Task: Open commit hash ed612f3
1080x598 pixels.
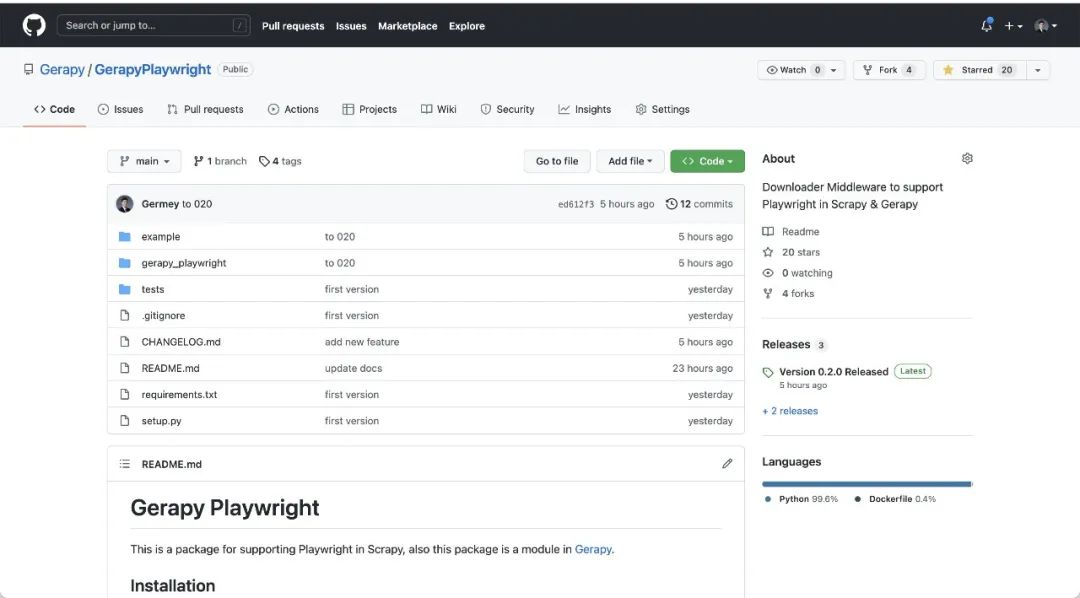Action: tap(576, 204)
